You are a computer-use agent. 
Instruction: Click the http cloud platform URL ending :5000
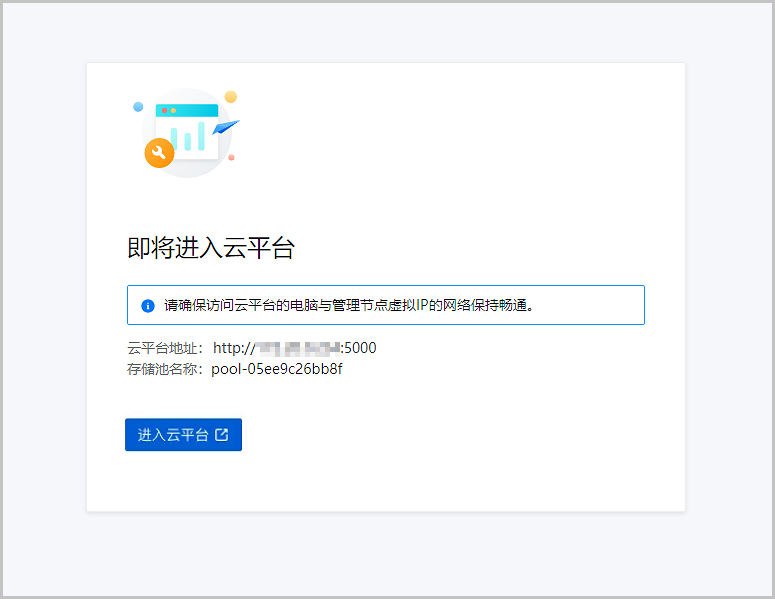pos(294,348)
